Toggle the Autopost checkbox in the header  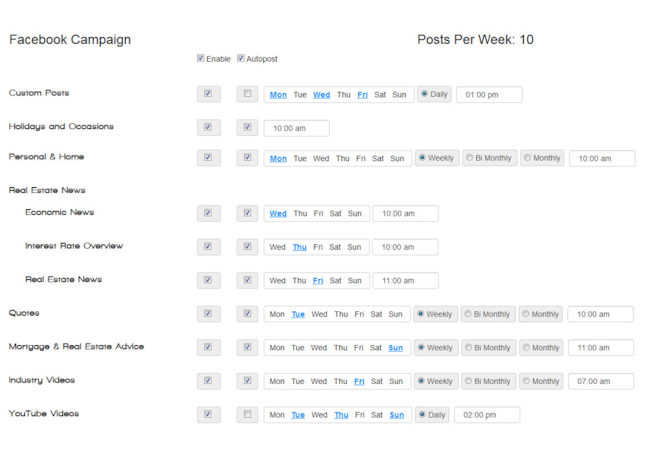click(x=241, y=58)
